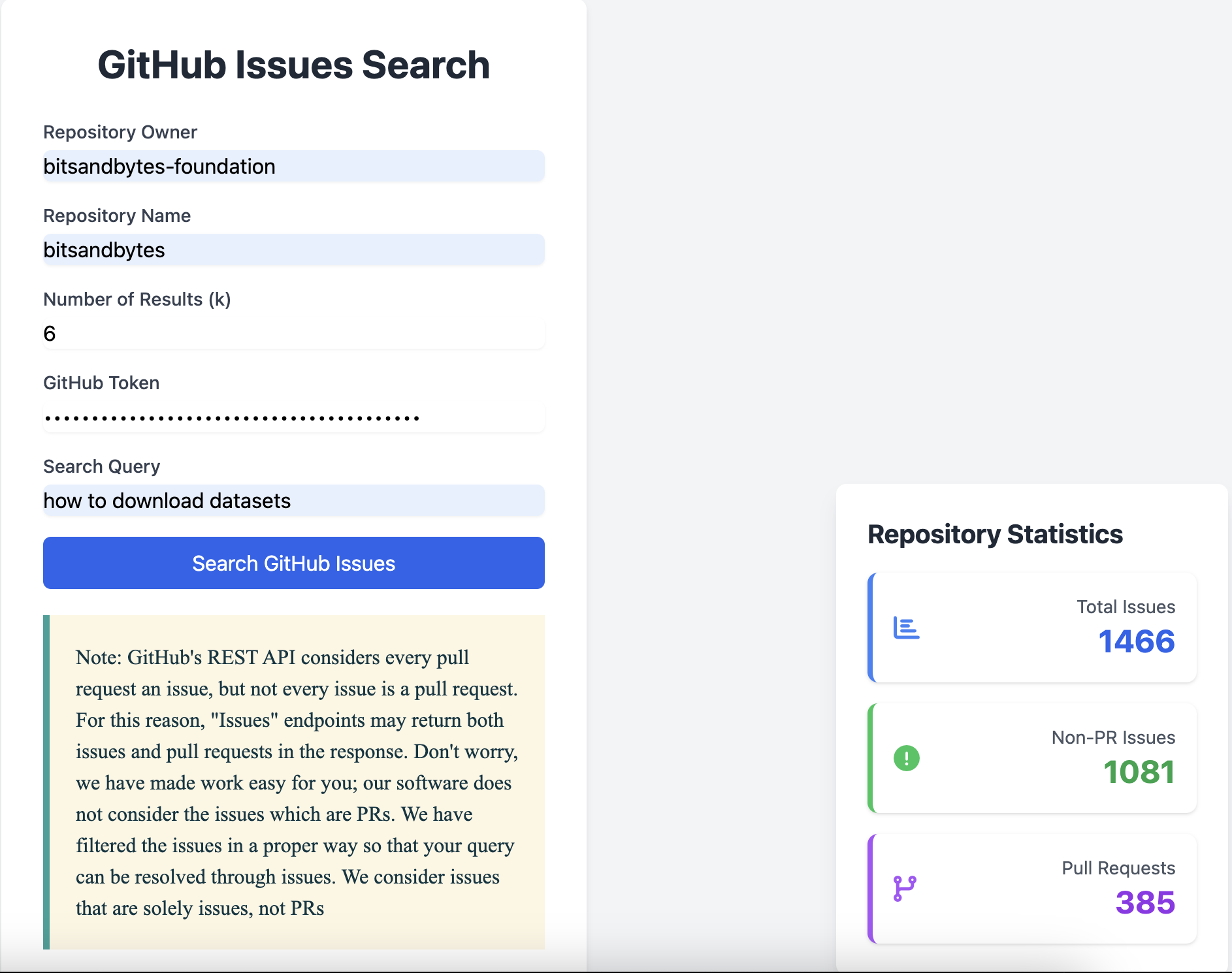Screen dimensions: 1232x973
Task: Click the green Non-PR Issues exclamation icon
Action: [x=906, y=758]
